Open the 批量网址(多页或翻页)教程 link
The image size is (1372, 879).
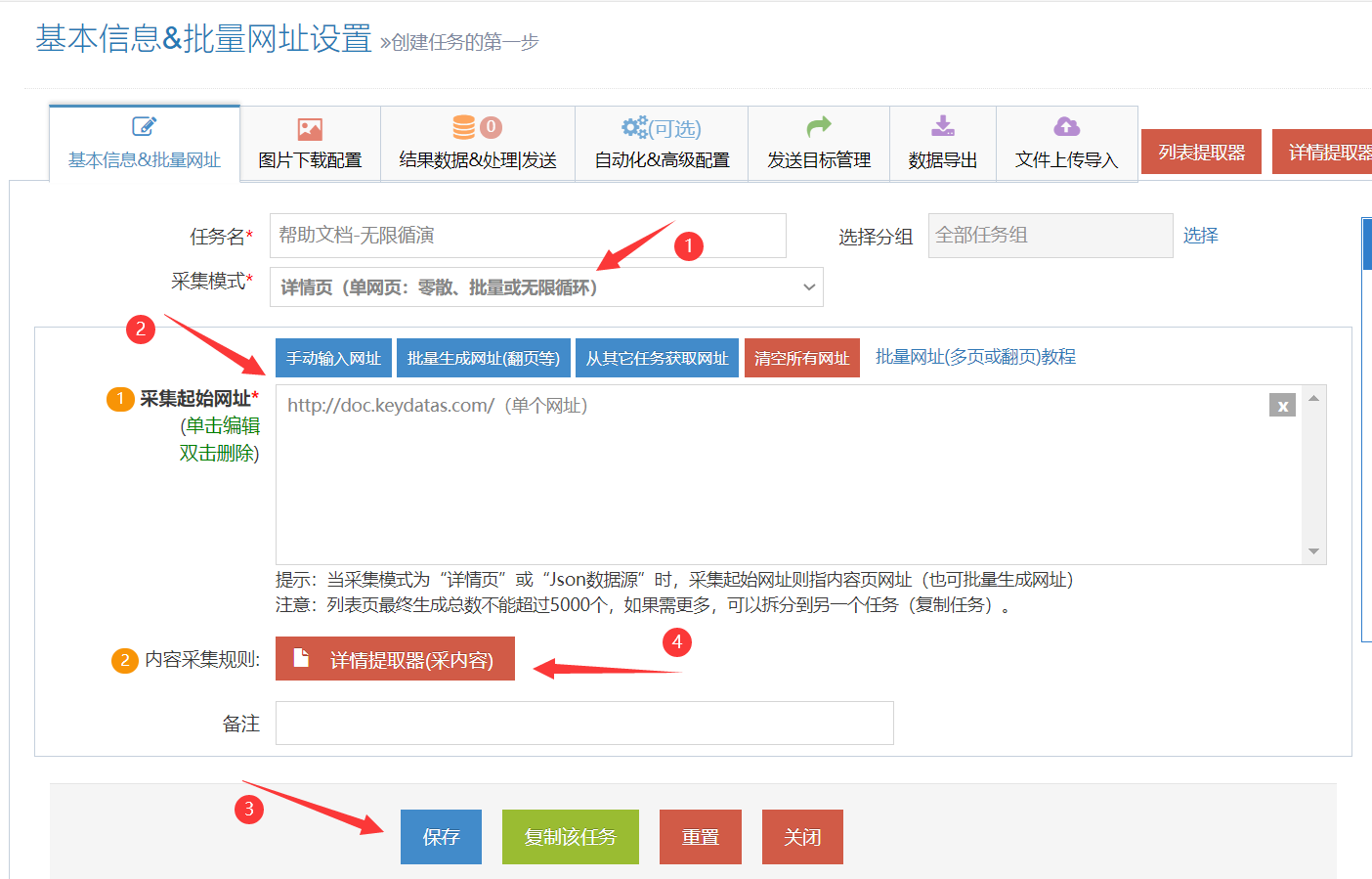975,357
